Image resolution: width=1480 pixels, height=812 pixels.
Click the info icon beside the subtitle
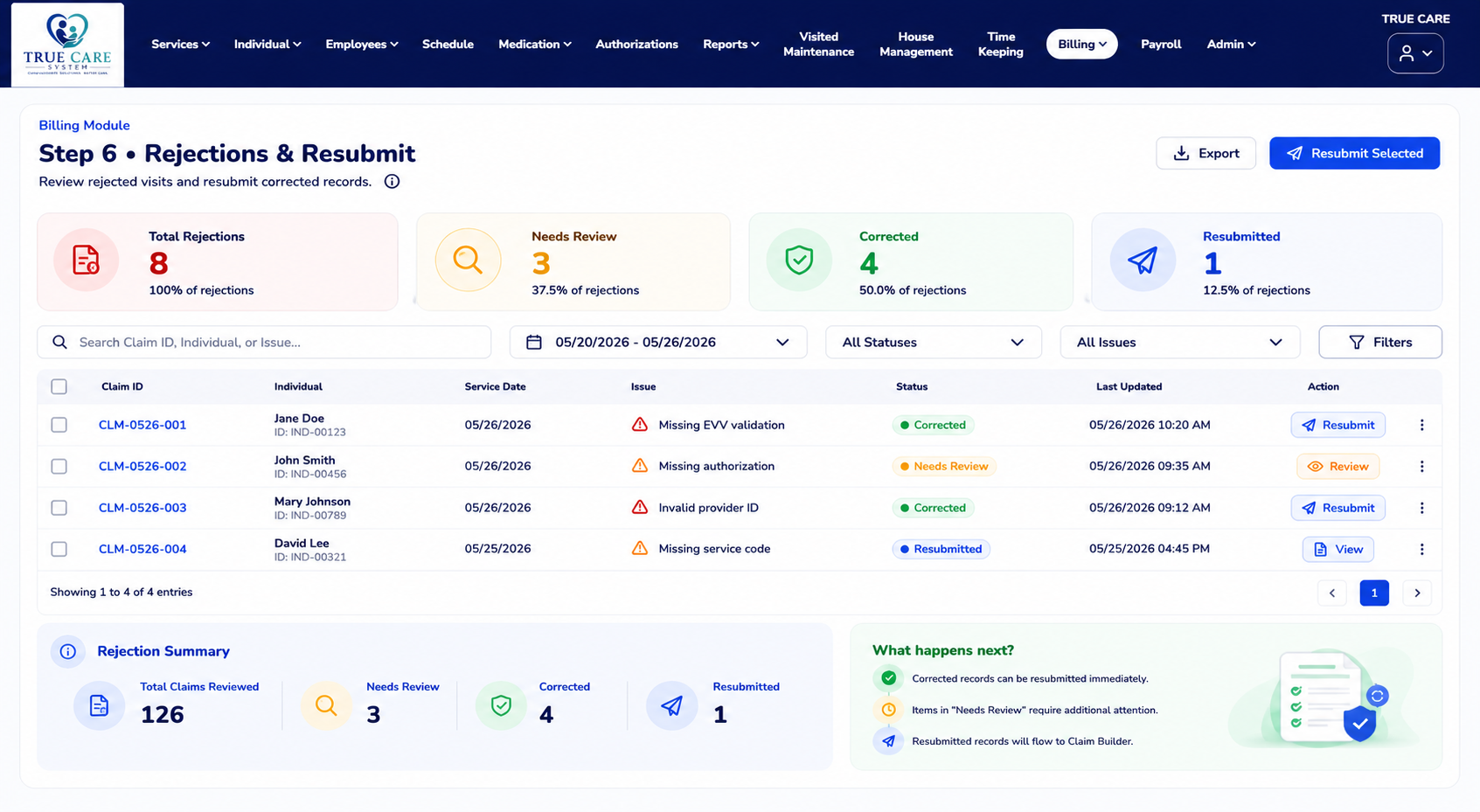point(392,182)
